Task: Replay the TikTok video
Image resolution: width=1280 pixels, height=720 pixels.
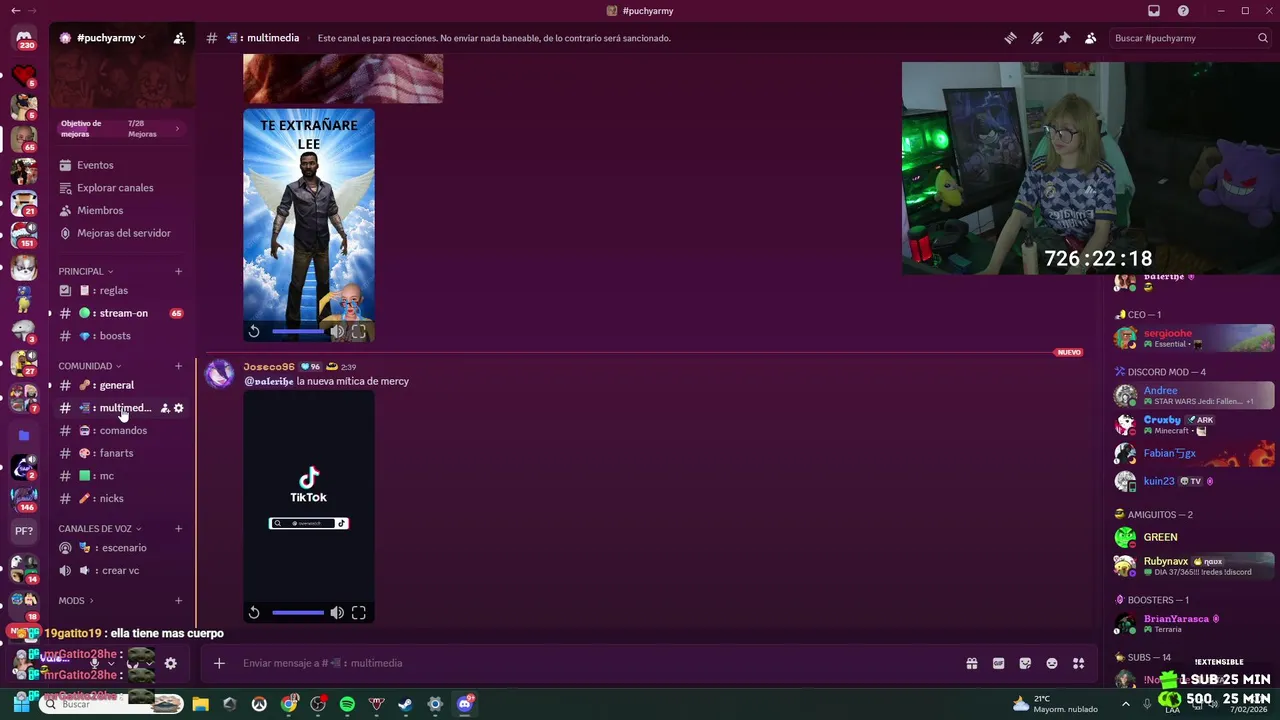Action: pos(254,612)
